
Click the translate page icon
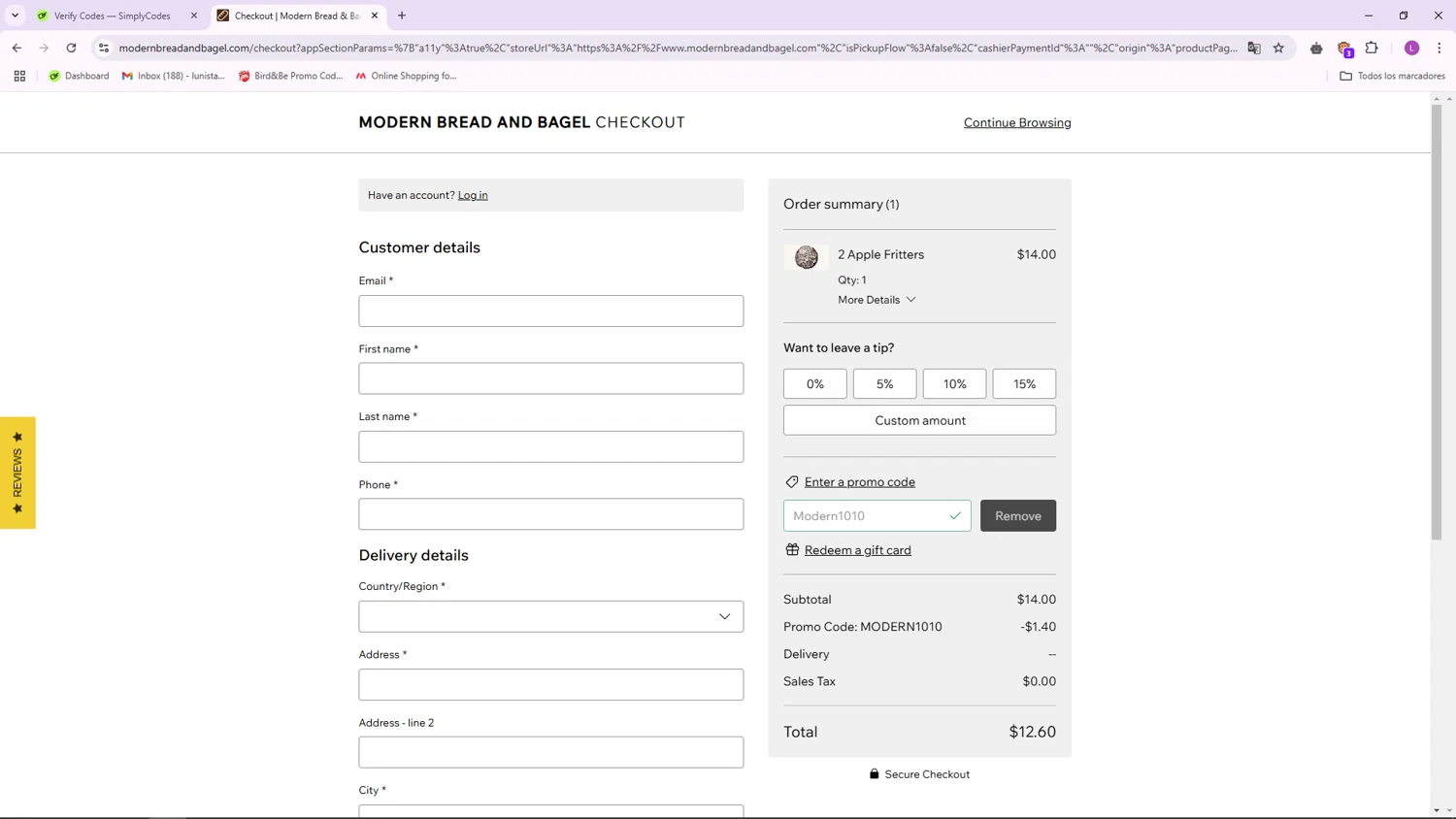tap(1254, 48)
